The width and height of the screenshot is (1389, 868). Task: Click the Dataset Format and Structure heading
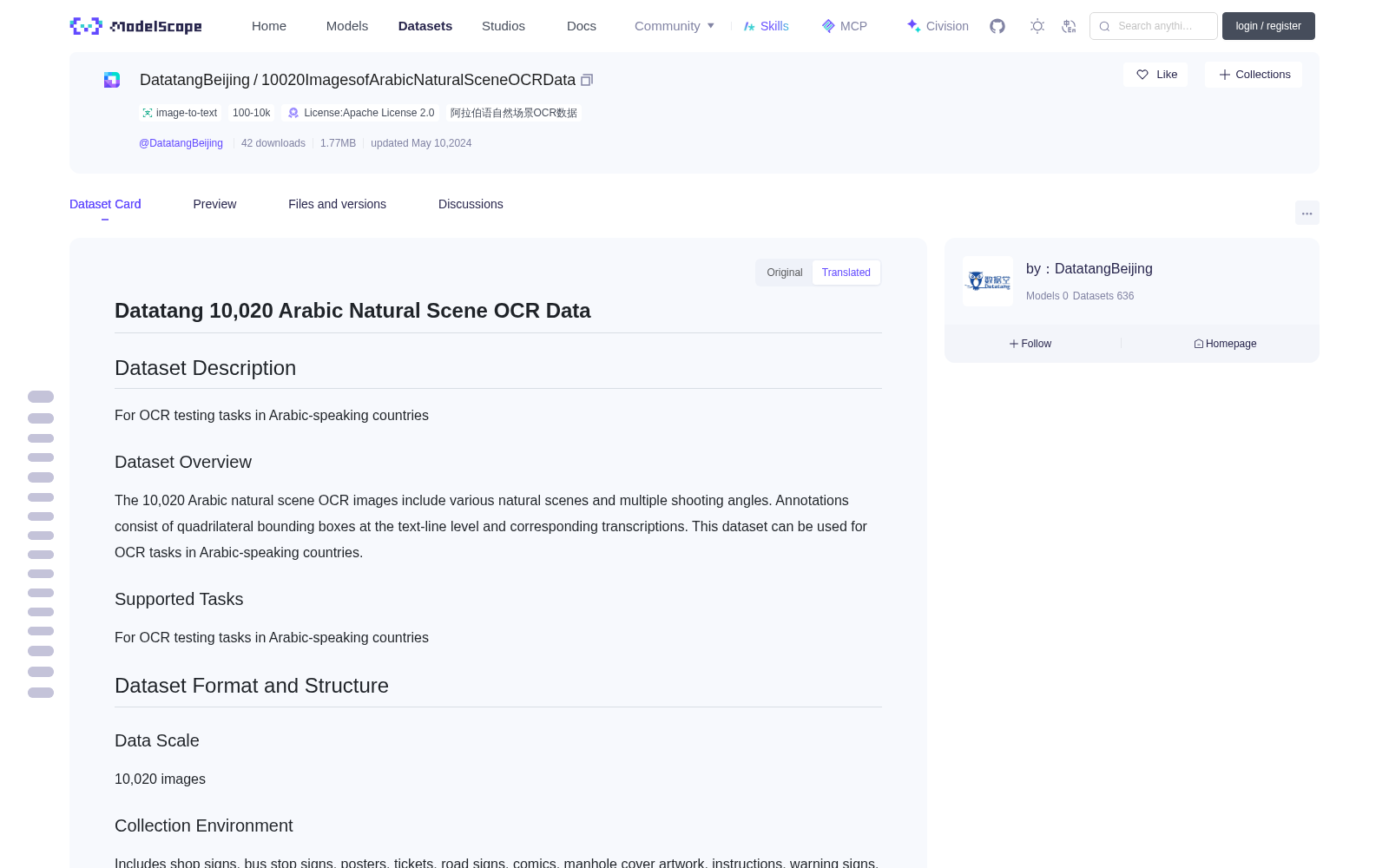[252, 686]
